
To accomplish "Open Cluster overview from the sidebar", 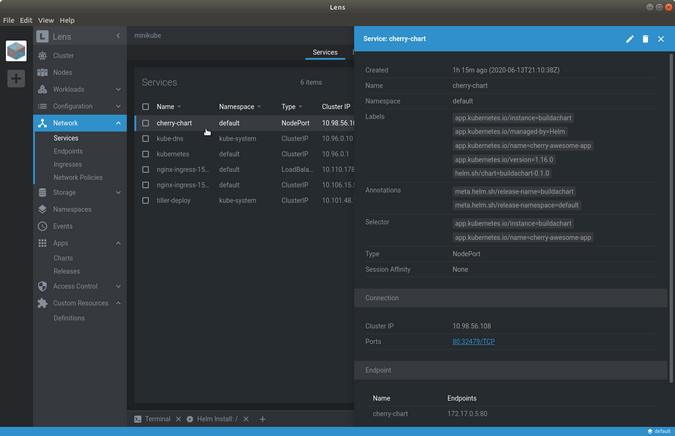I will (63, 56).
